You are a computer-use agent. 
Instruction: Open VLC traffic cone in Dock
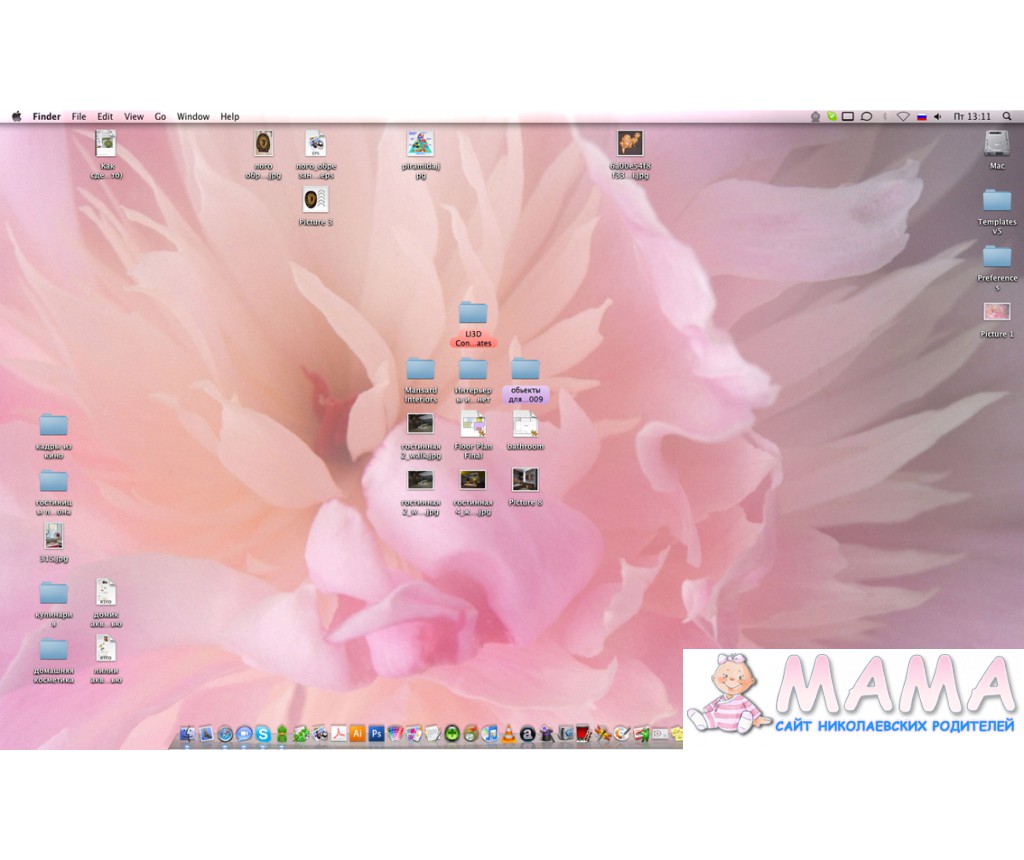point(508,734)
